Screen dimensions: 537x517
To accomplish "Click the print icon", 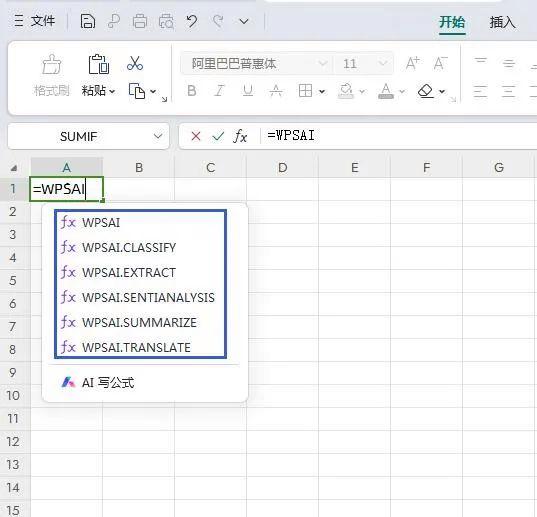I will point(140,21).
